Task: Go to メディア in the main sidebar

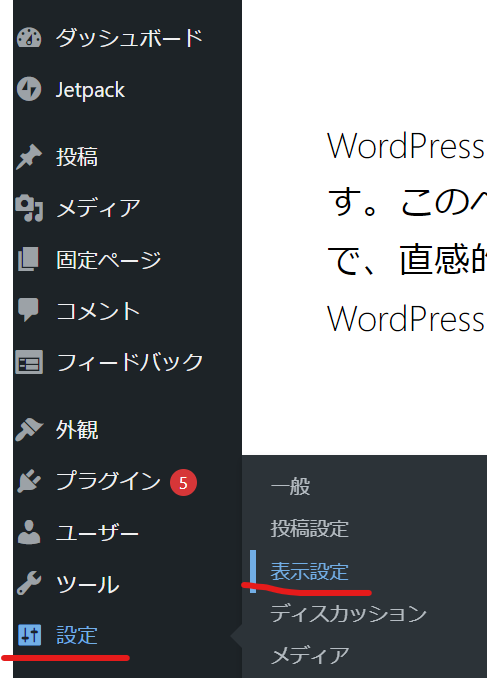Action: tap(99, 208)
